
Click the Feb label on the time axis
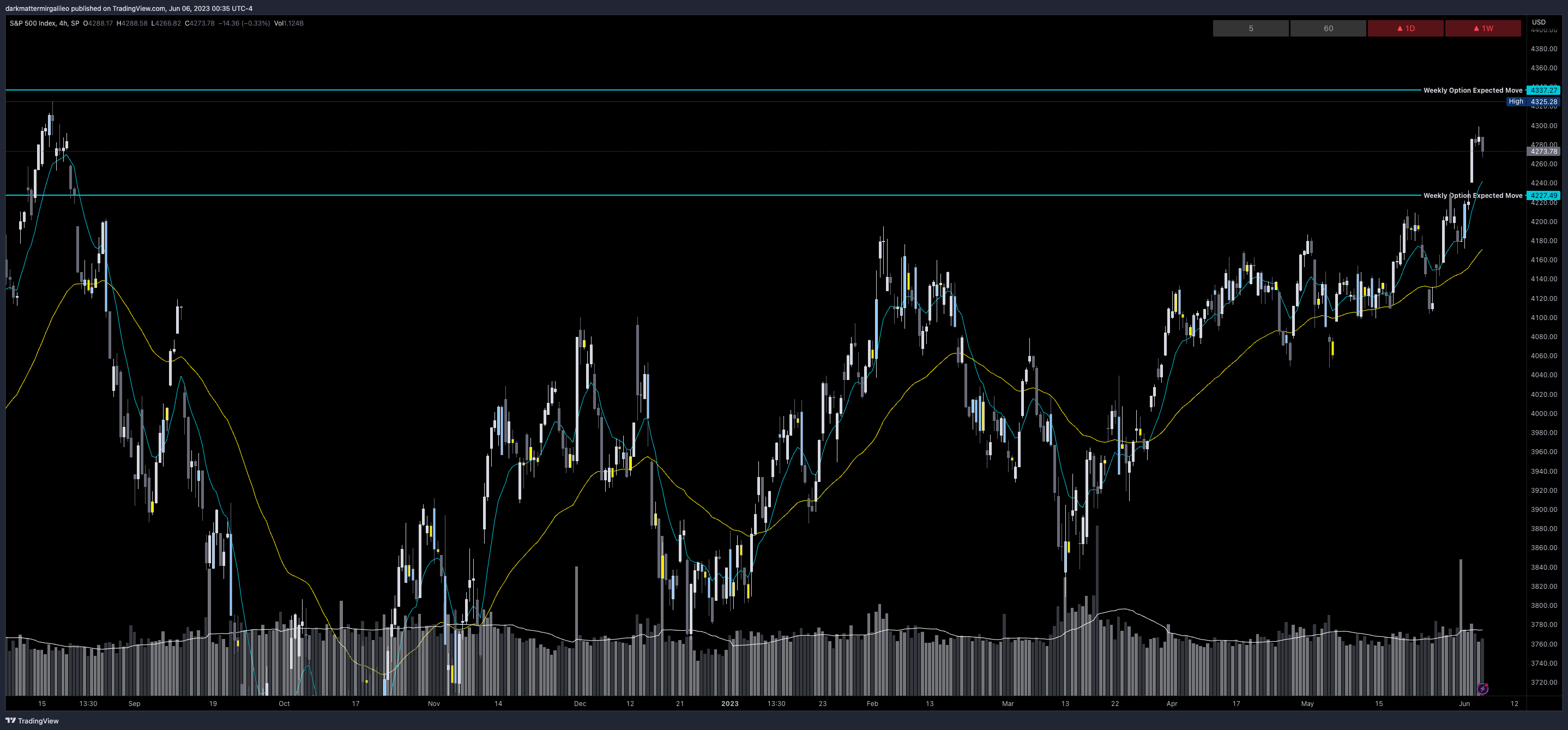(872, 703)
